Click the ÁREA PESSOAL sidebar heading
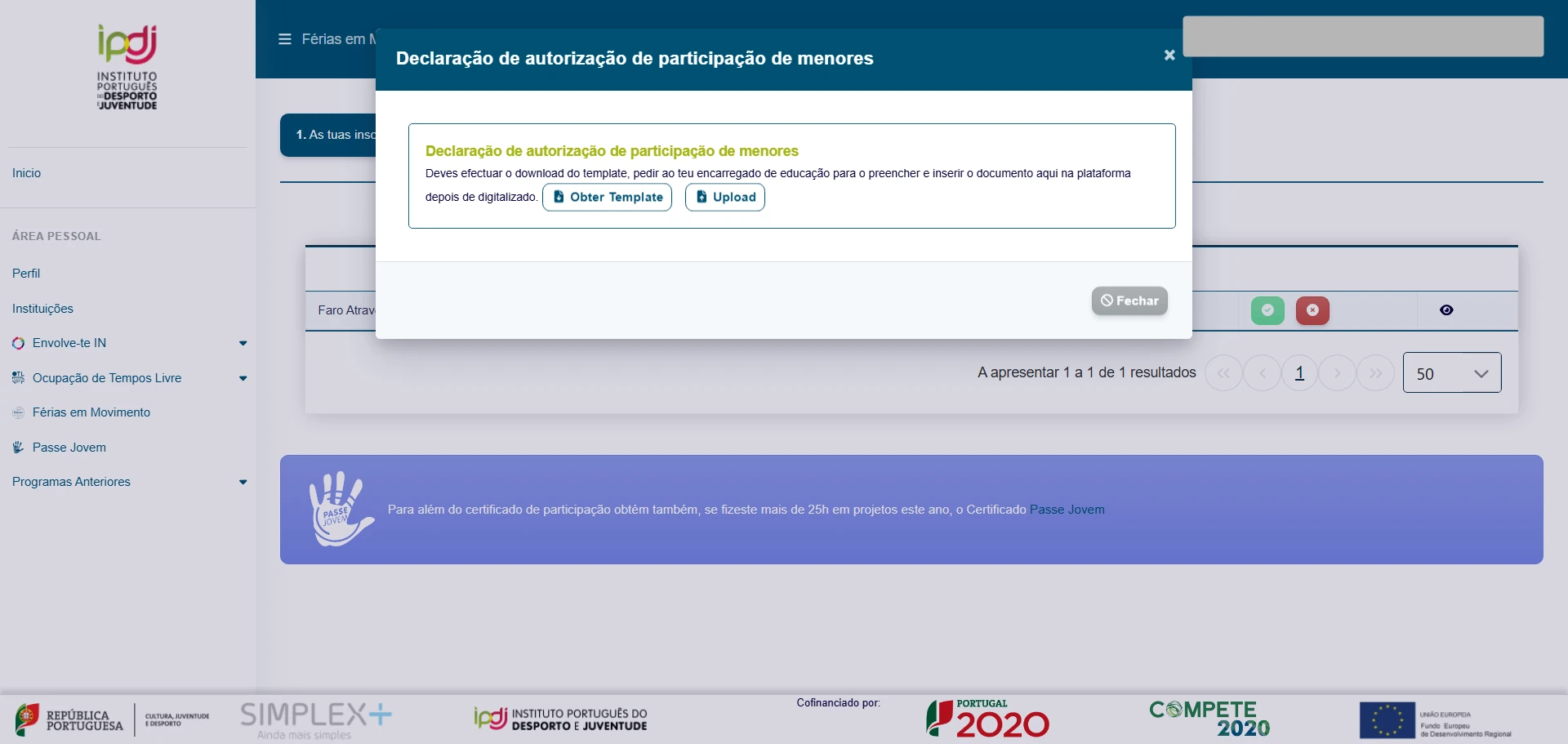1568x744 pixels. click(x=56, y=236)
